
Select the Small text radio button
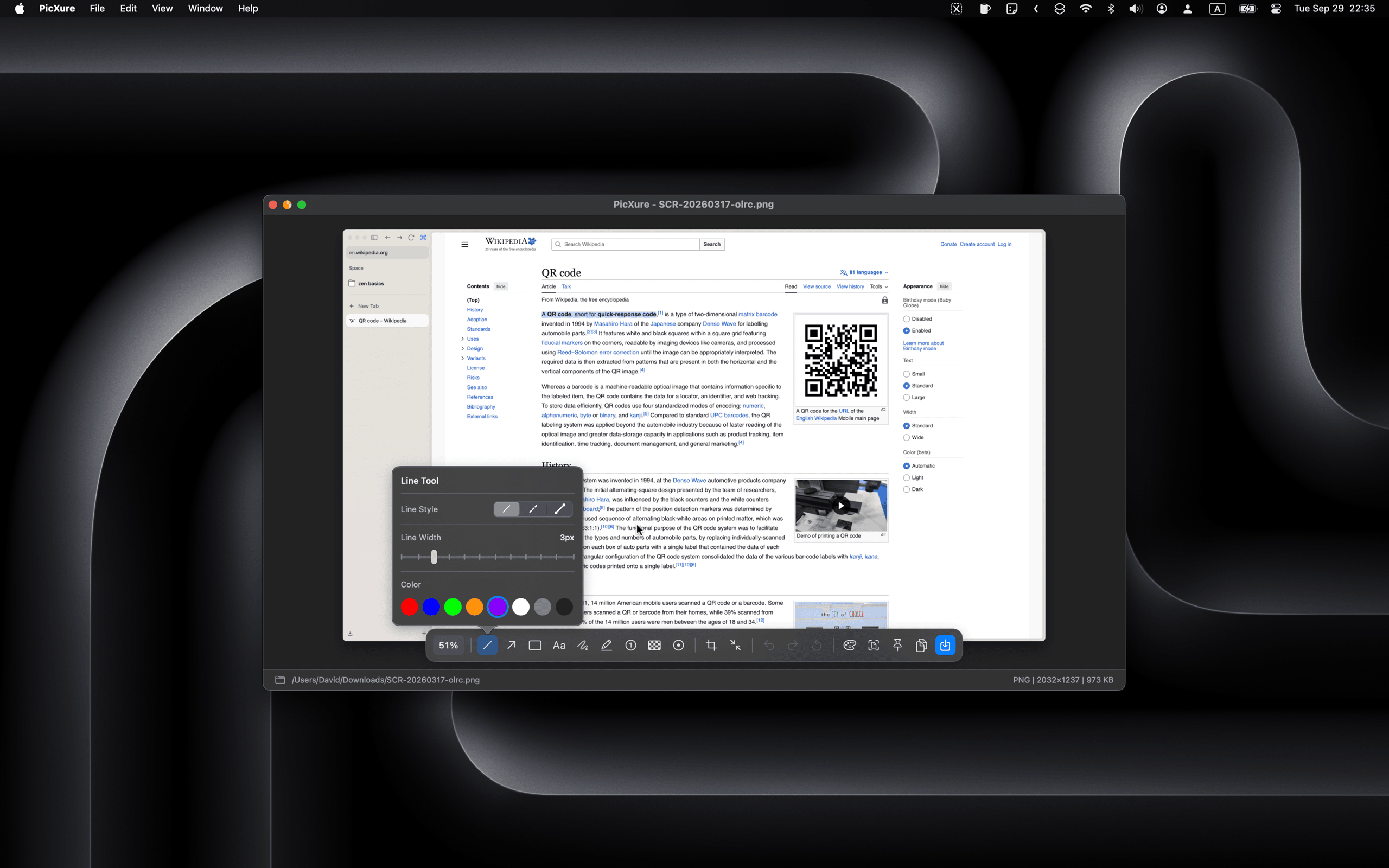[x=907, y=374]
